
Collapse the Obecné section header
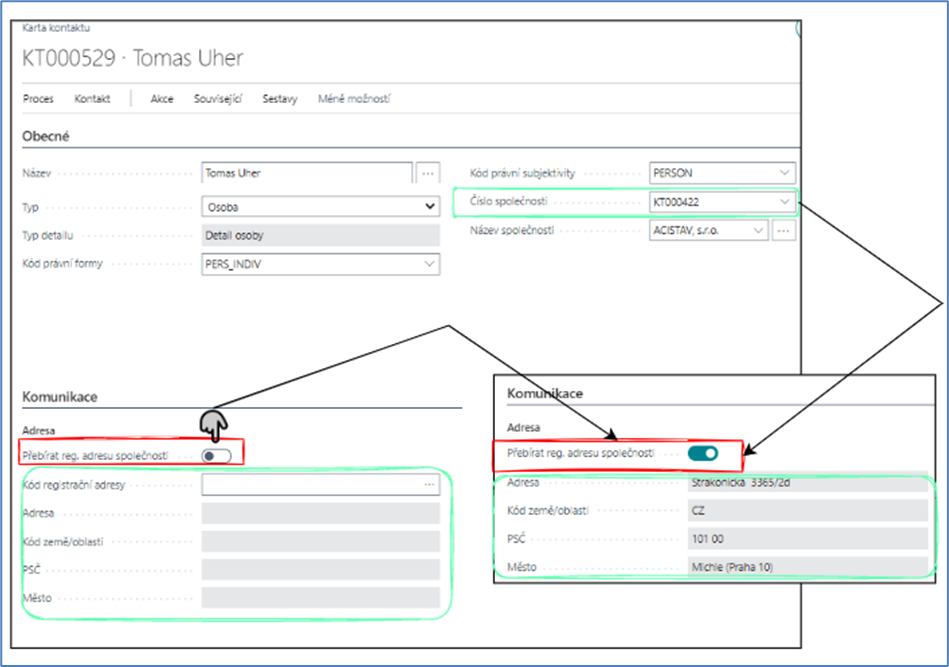click(45, 136)
